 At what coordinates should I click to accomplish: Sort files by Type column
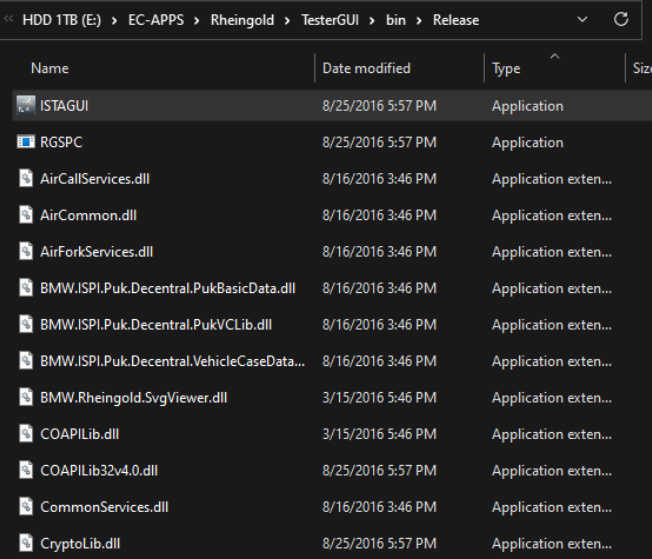(506, 69)
